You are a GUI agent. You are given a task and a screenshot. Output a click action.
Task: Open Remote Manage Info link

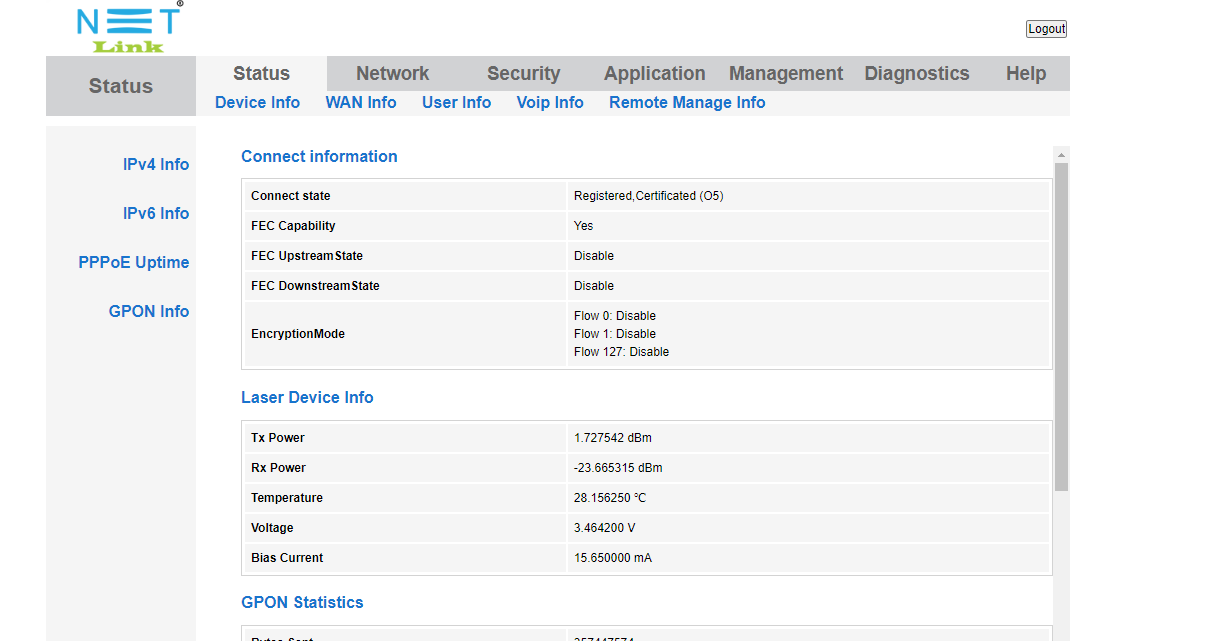click(x=686, y=102)
